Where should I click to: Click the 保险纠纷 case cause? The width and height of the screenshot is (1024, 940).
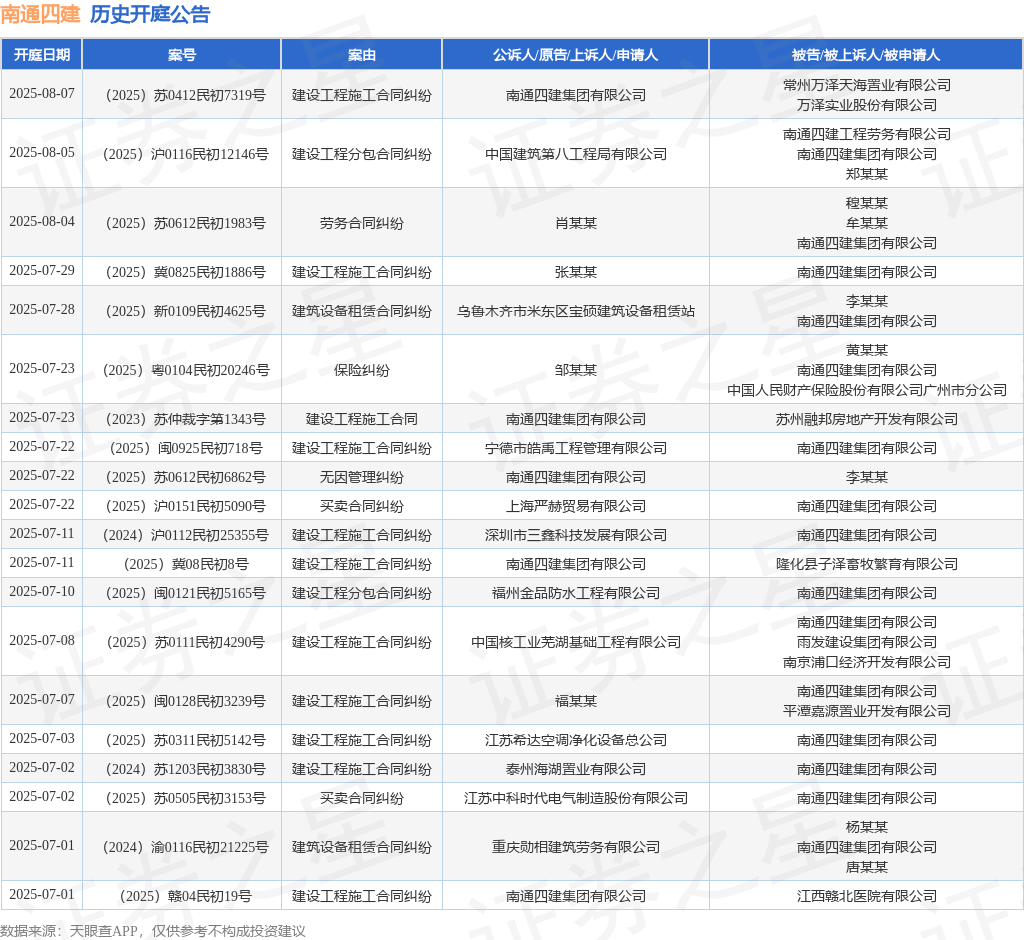361,370
